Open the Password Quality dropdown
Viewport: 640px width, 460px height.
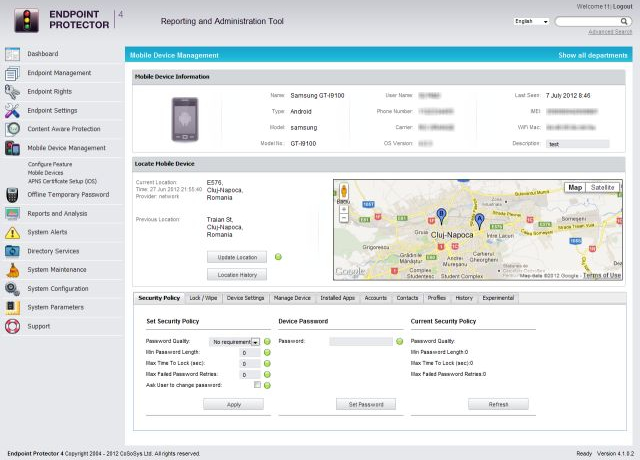(234, 342)
